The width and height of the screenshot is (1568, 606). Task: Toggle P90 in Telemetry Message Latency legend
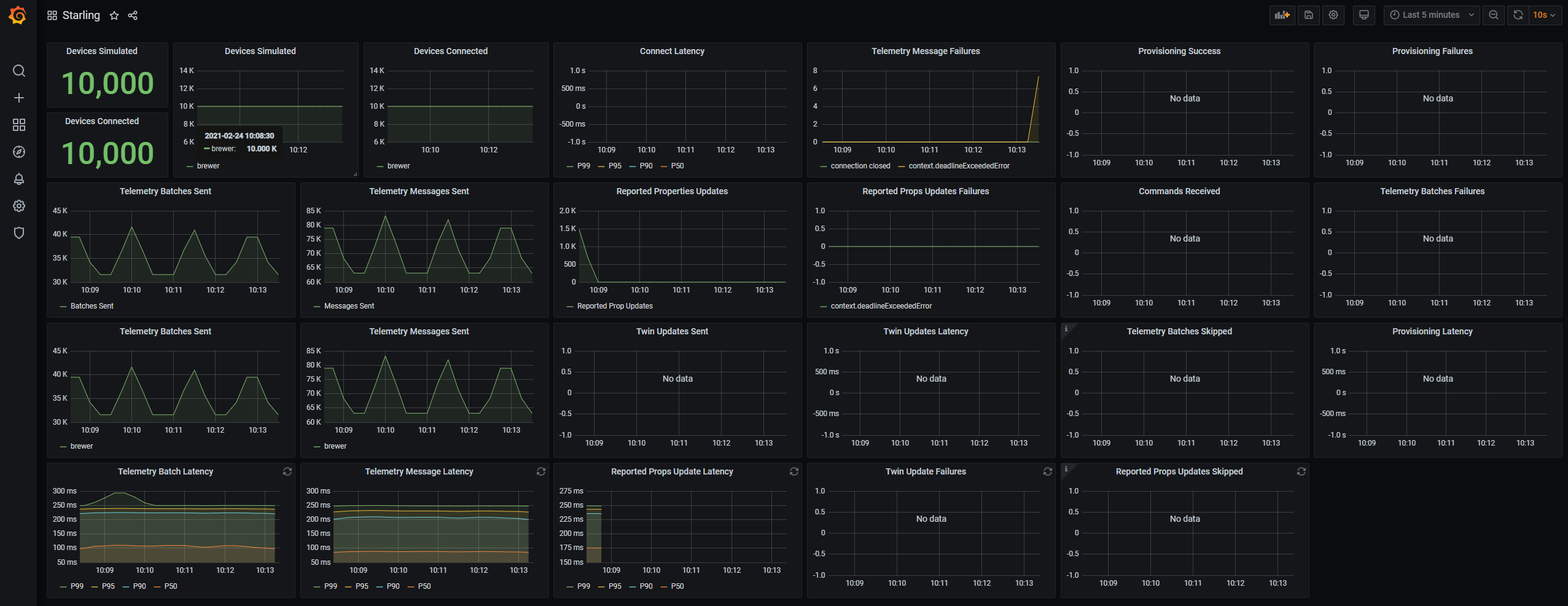point(393,586)
